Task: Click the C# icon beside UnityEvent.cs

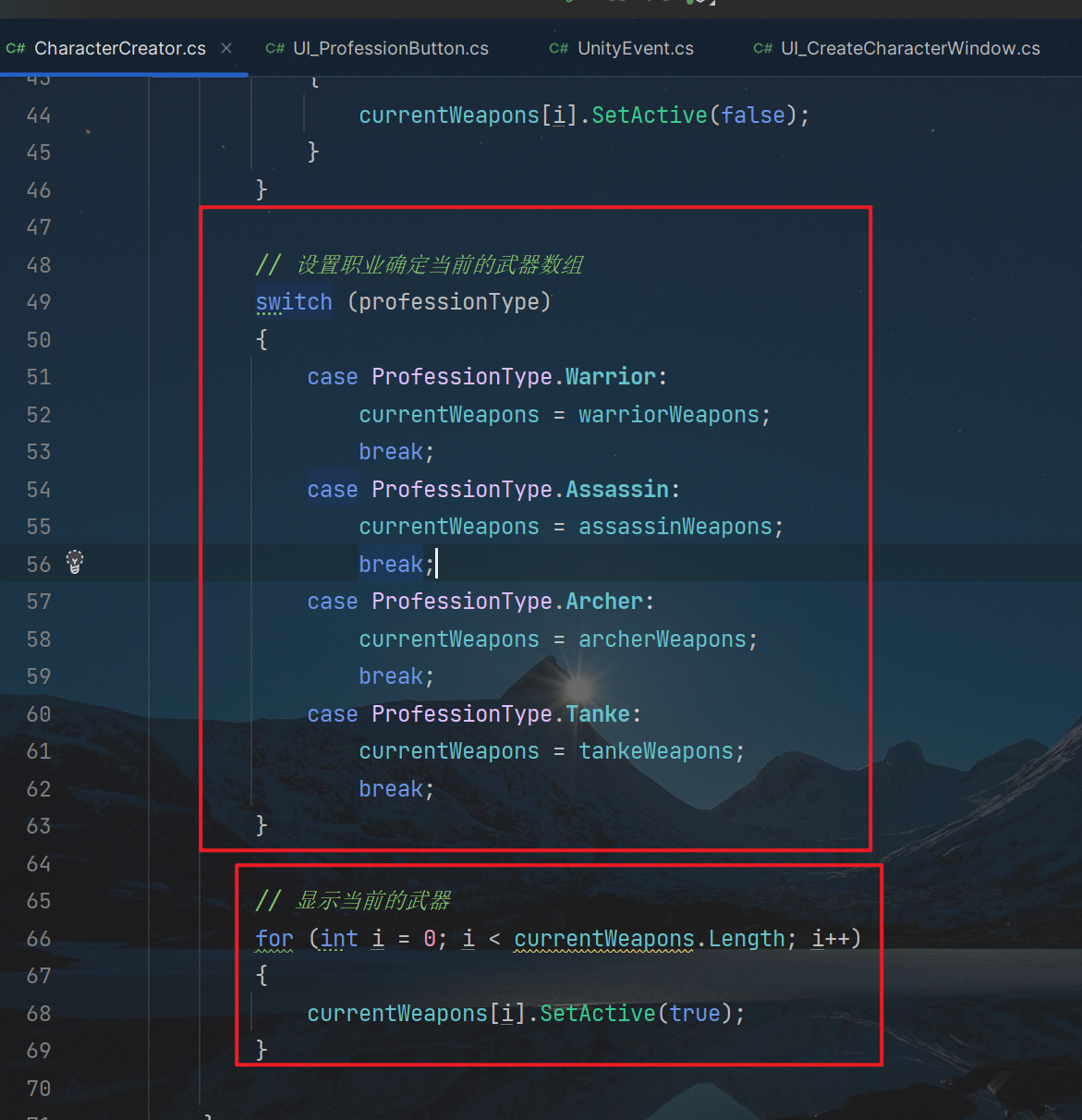Action: pyautogui.click(x=558, y=48)
